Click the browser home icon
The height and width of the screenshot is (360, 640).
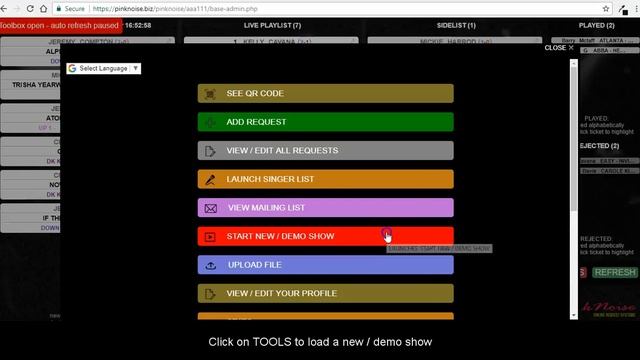tap(43, 8)
